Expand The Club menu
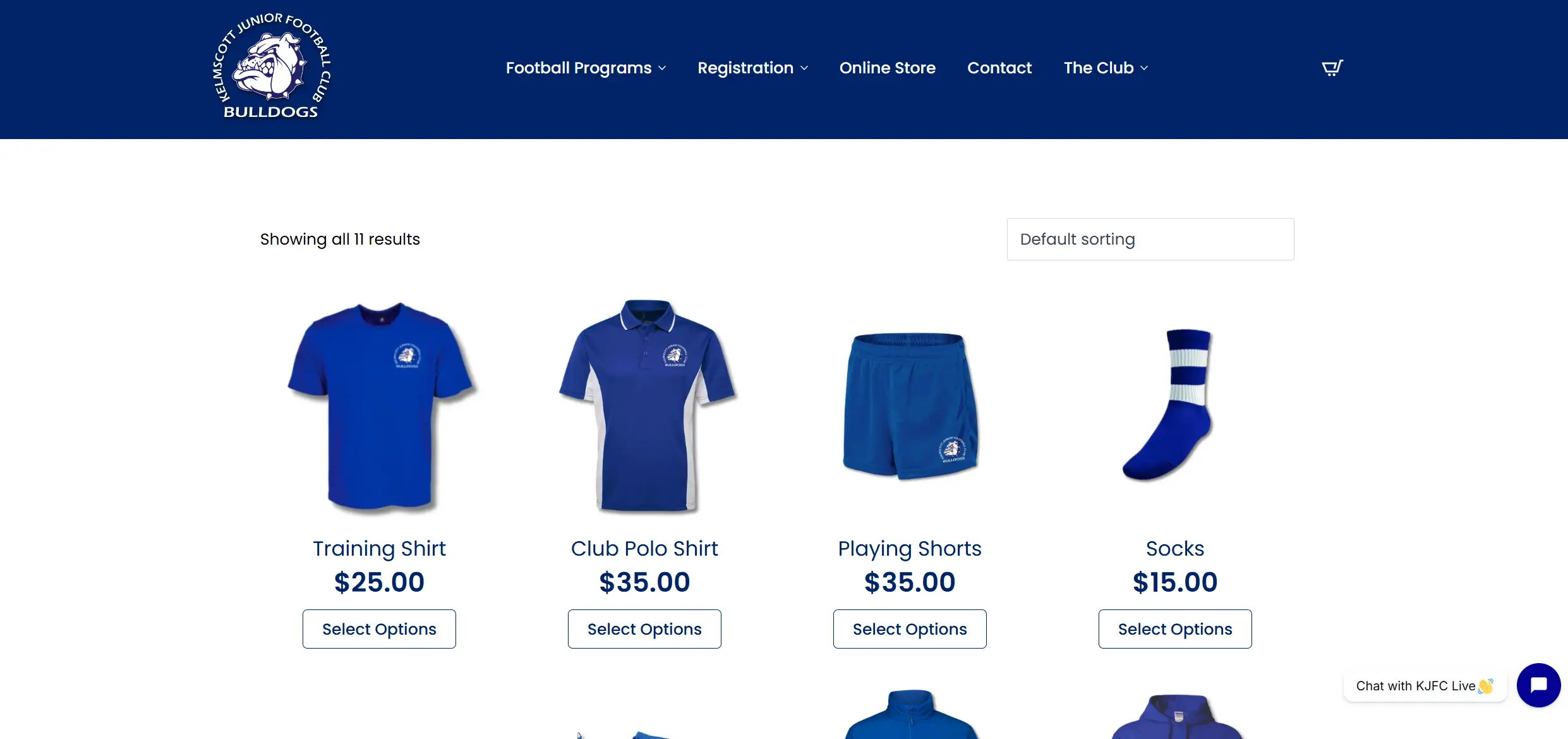This screenshot has height=739, width=1568. tap(1106, 68)
